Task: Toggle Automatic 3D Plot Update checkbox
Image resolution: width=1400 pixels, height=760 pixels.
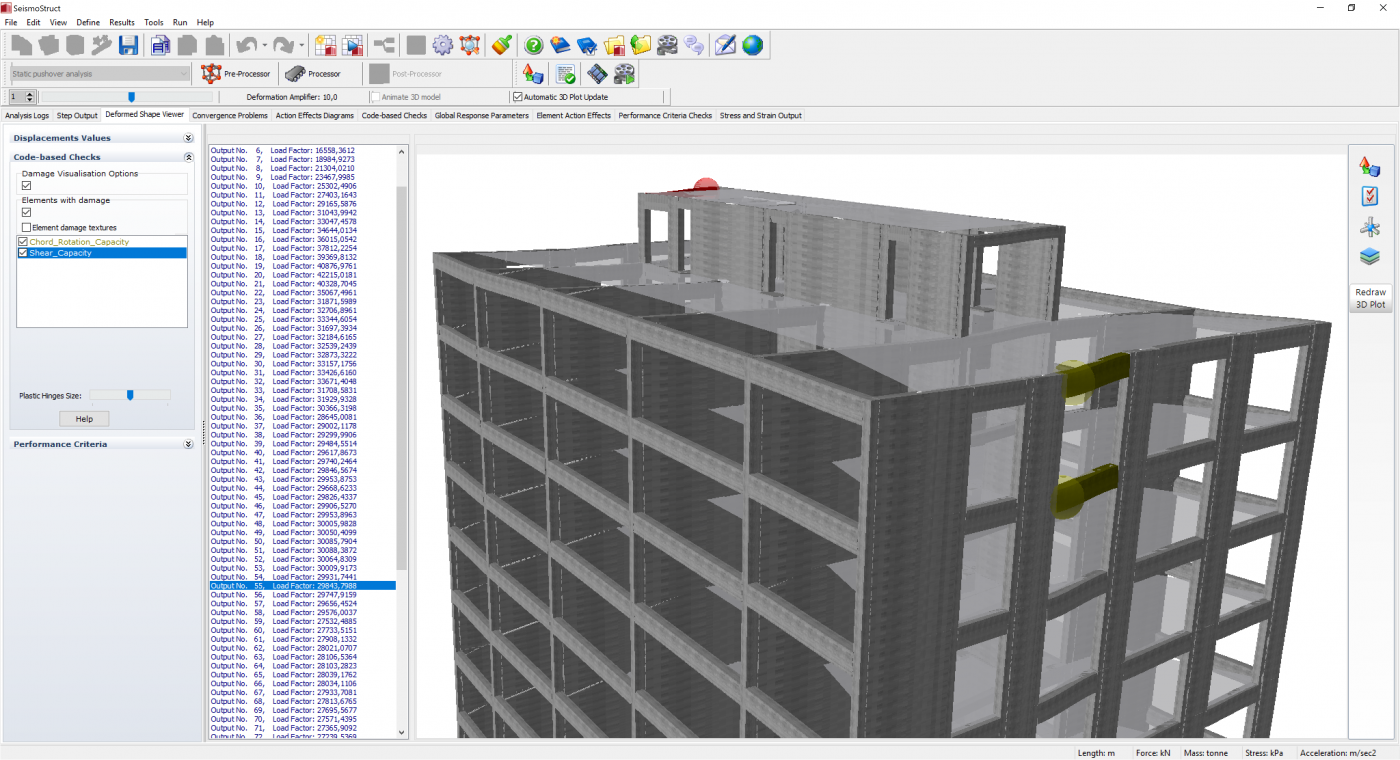Action: [x=517, y=97]
